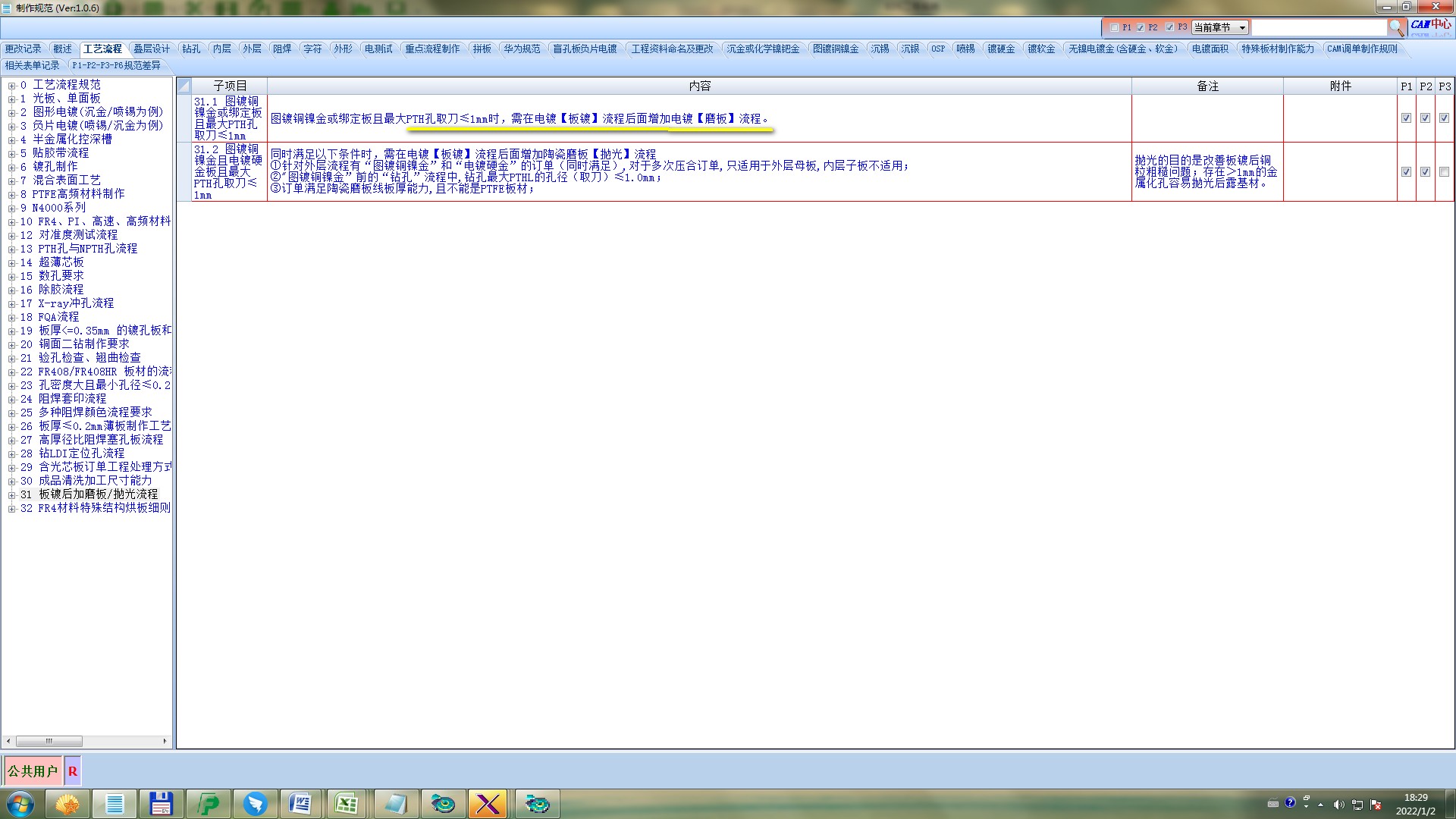Click the red R indicator icon
The width and height of the screenshot is (1456, 819).
point(73,771)
